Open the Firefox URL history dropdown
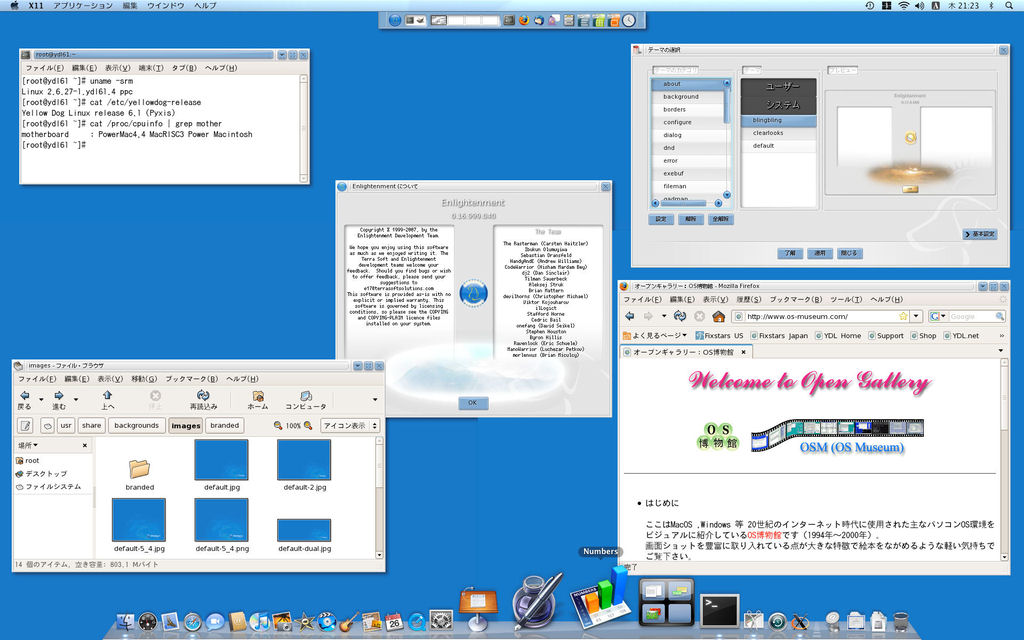 [916, 316]
